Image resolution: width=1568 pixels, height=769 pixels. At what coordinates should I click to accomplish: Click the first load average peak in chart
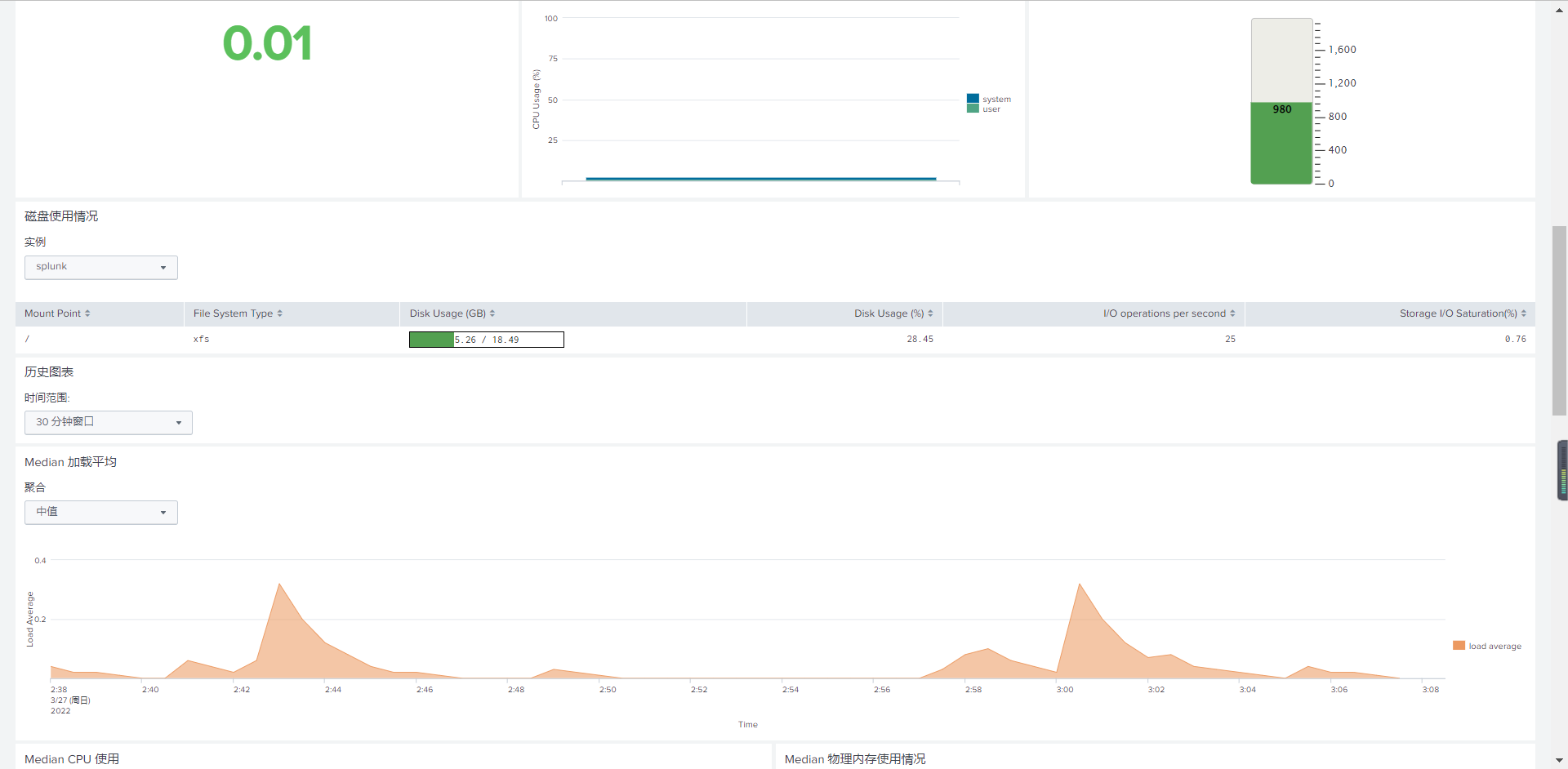(279, 585)
